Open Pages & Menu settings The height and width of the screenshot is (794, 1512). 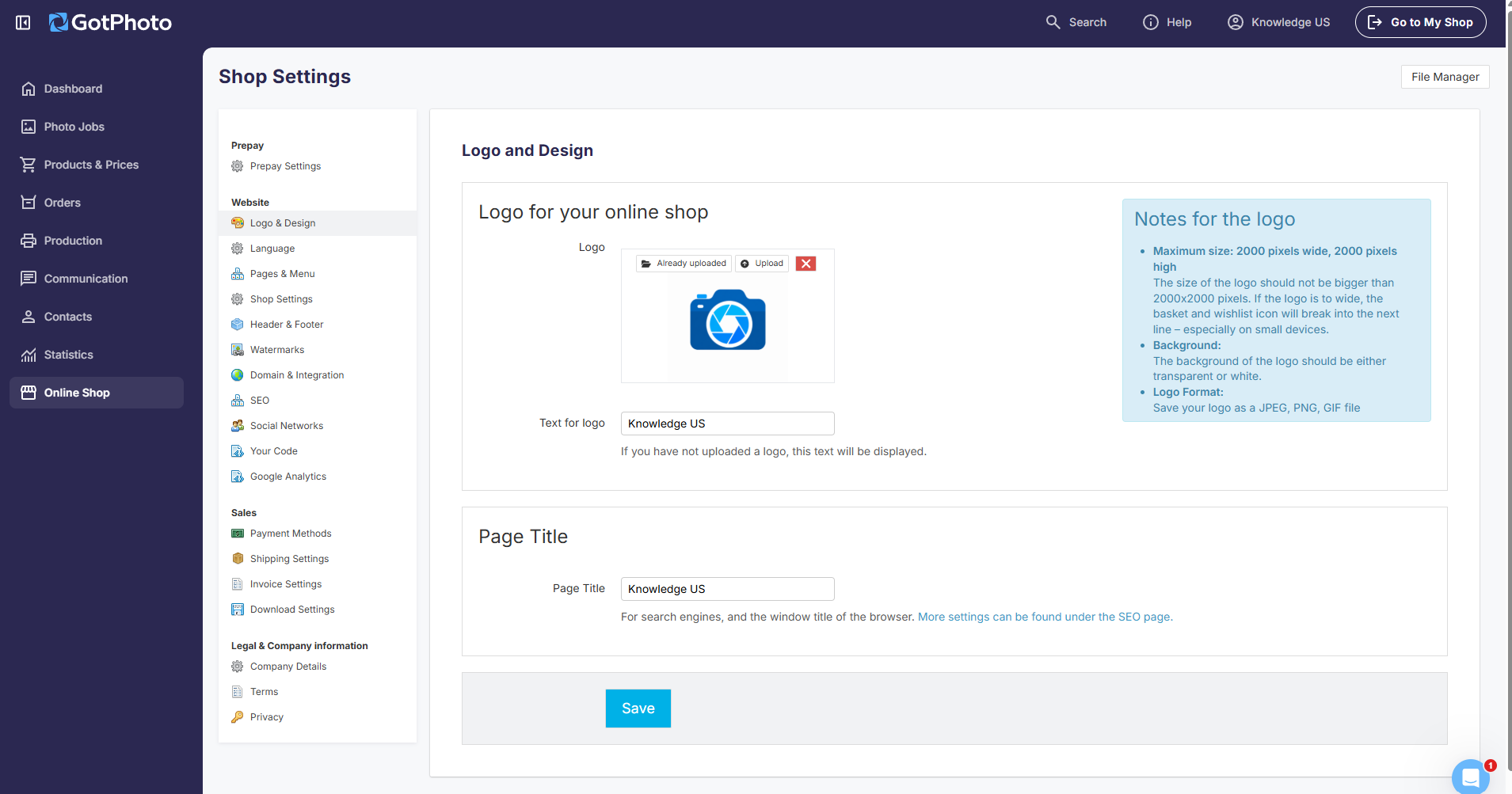click(x=318, y=274)
